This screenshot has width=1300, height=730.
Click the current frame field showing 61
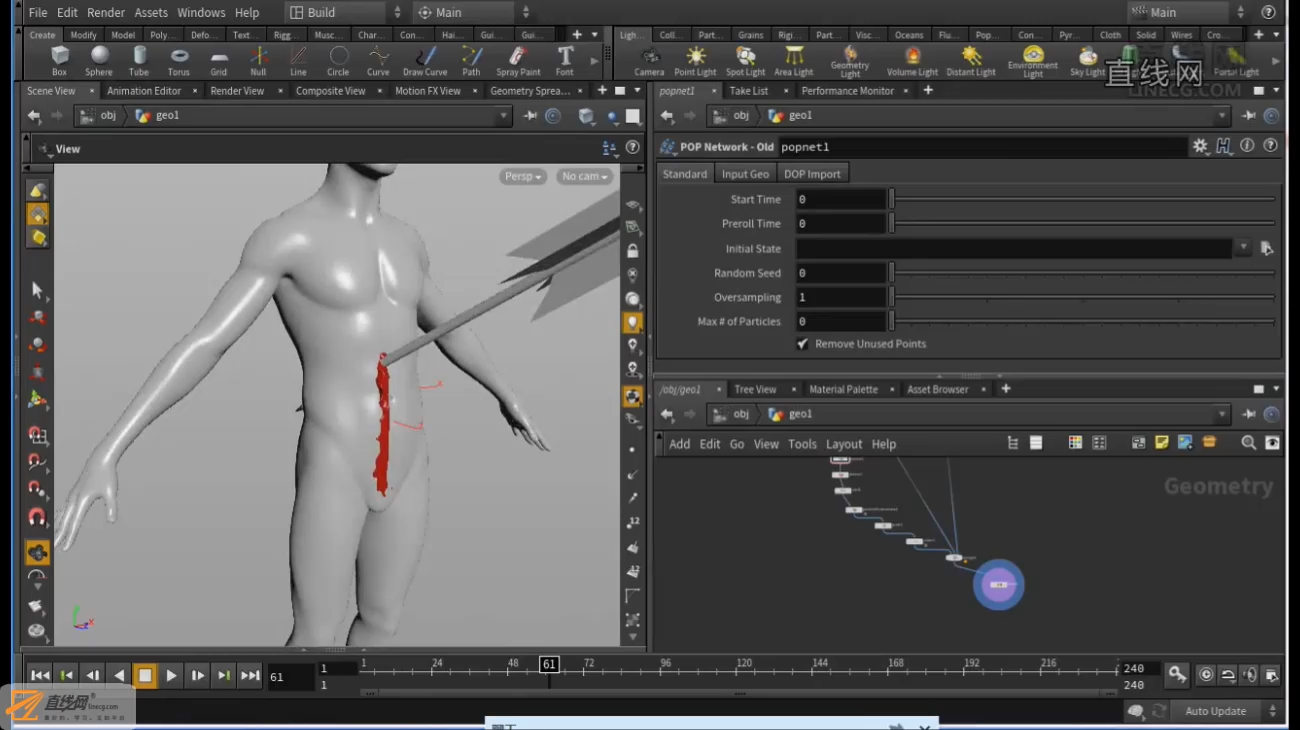coord(291,677)
